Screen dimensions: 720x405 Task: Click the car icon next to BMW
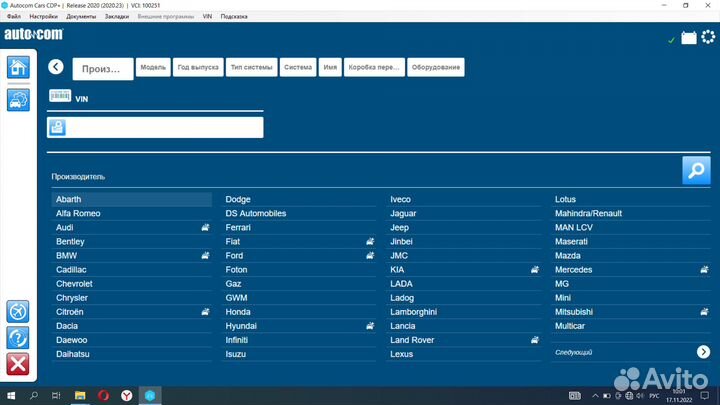(205, 255)
